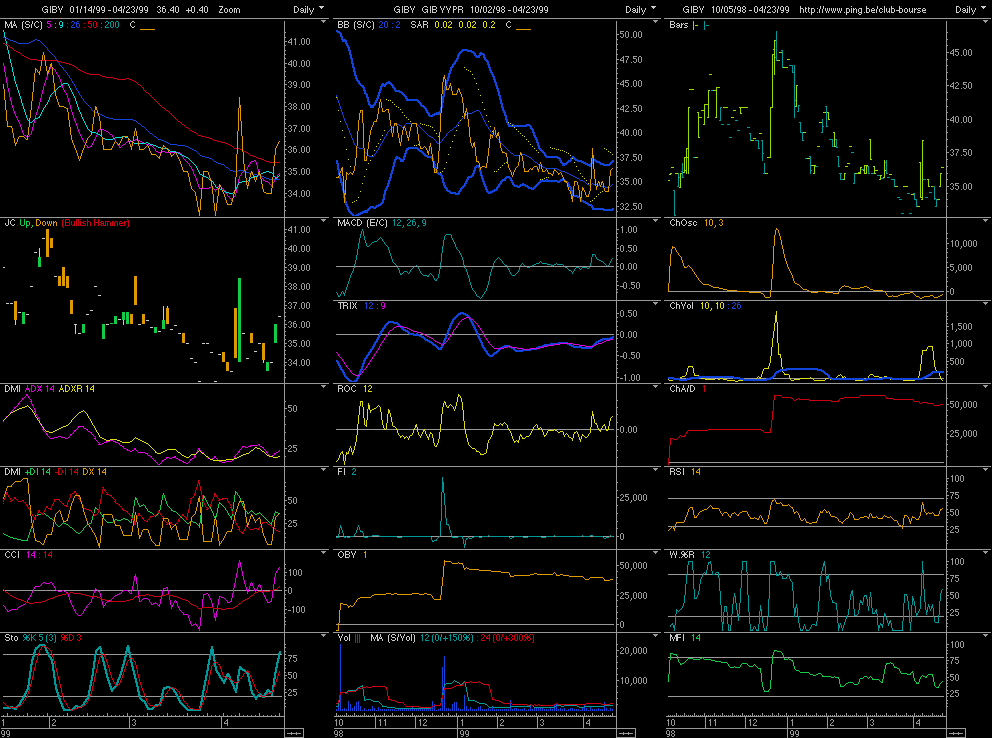
Task: Open the ChVol panel's menu arrow
Action: pos(986,304)
